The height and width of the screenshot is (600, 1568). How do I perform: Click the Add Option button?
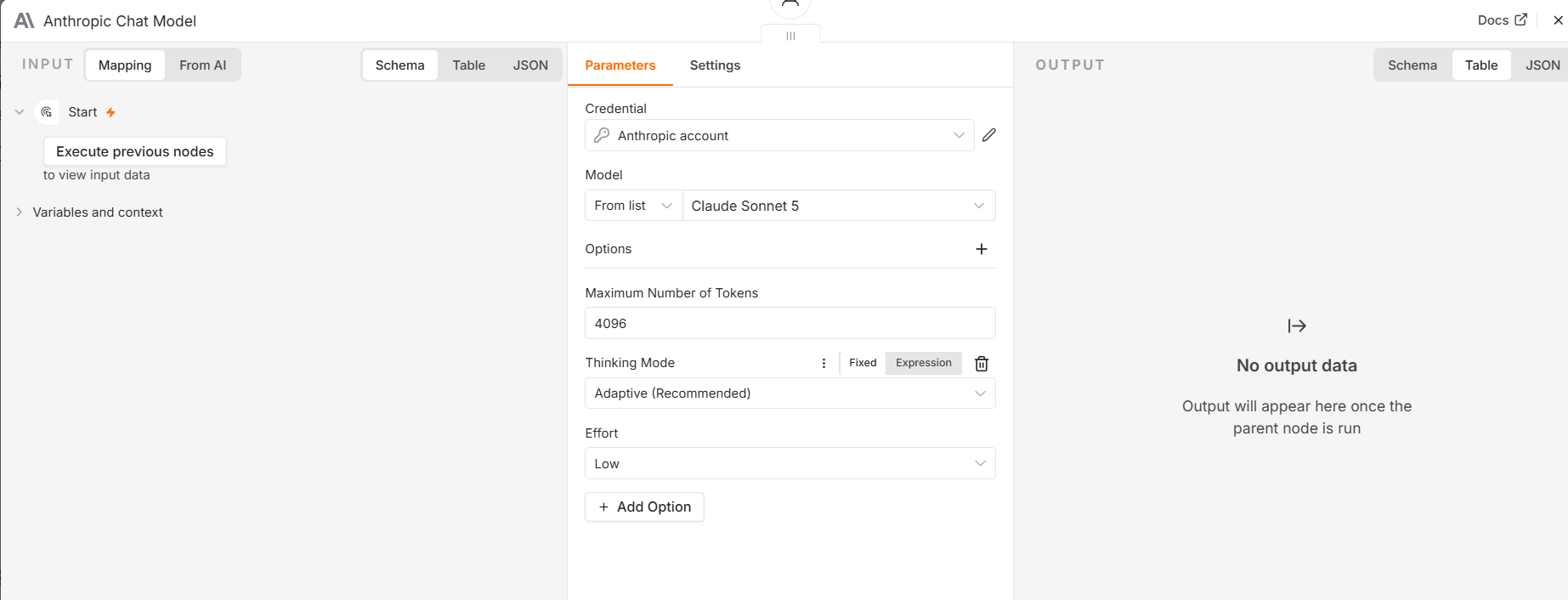pos(645,507)
